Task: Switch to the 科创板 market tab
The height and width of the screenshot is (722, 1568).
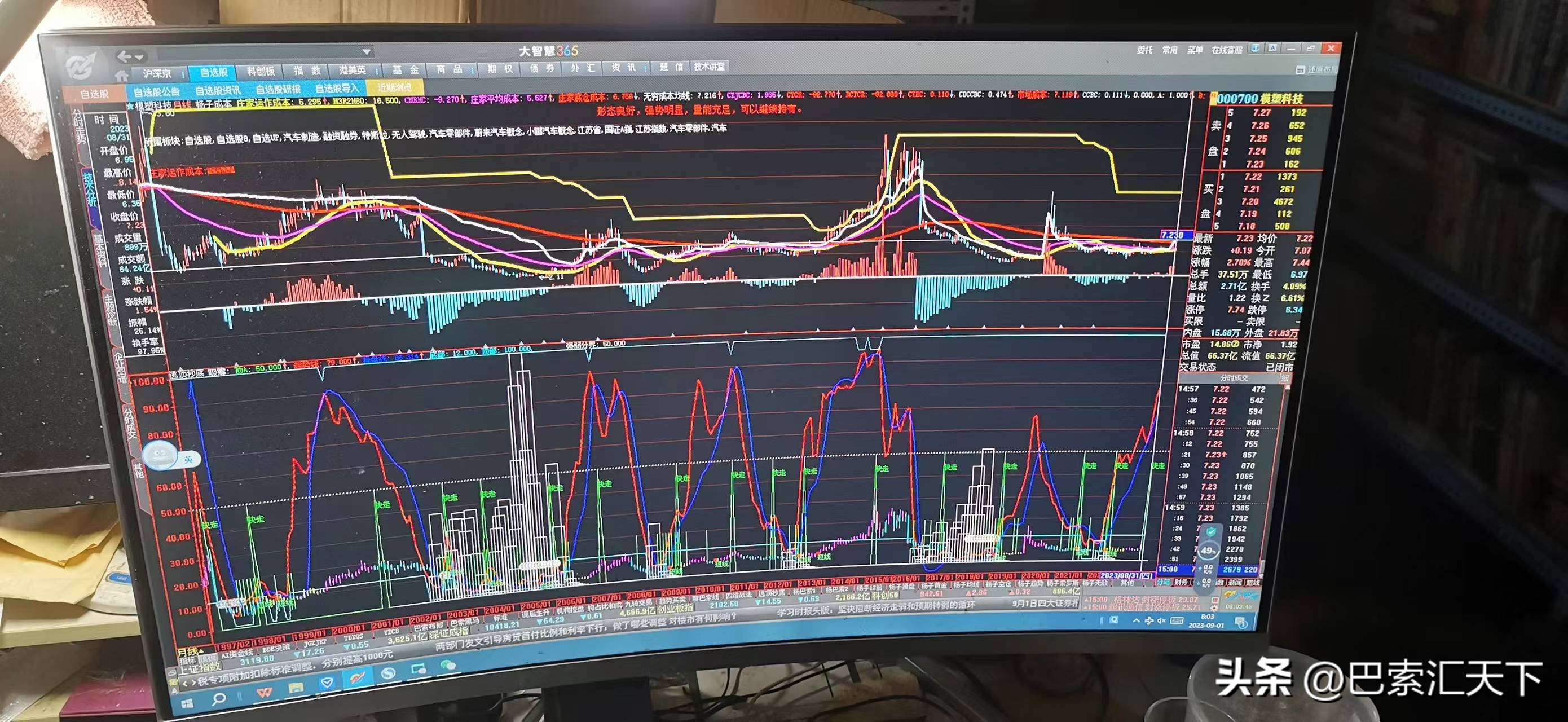Action: [261, 72]
